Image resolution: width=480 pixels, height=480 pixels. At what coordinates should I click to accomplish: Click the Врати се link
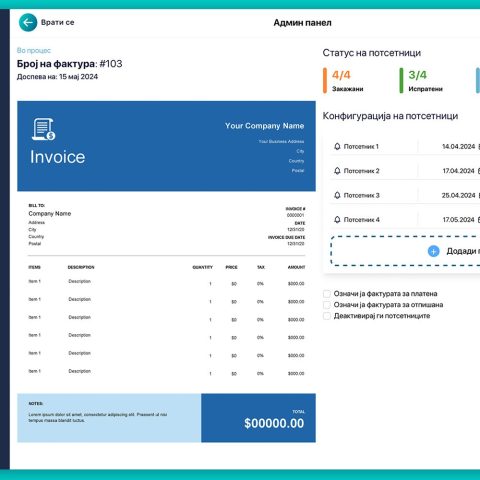tap(57, 22)
